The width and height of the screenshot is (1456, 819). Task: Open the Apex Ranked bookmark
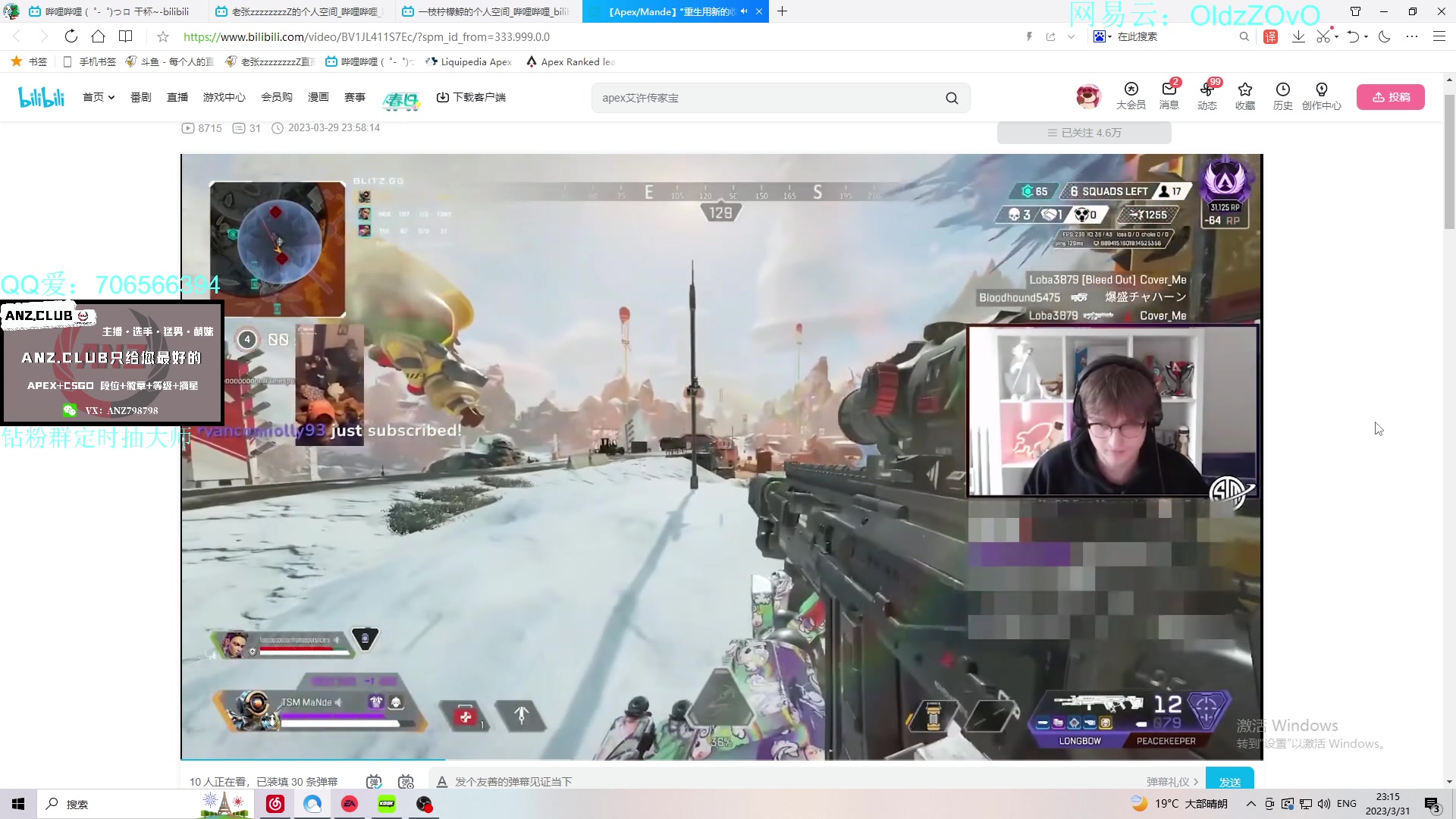(570, 61)
